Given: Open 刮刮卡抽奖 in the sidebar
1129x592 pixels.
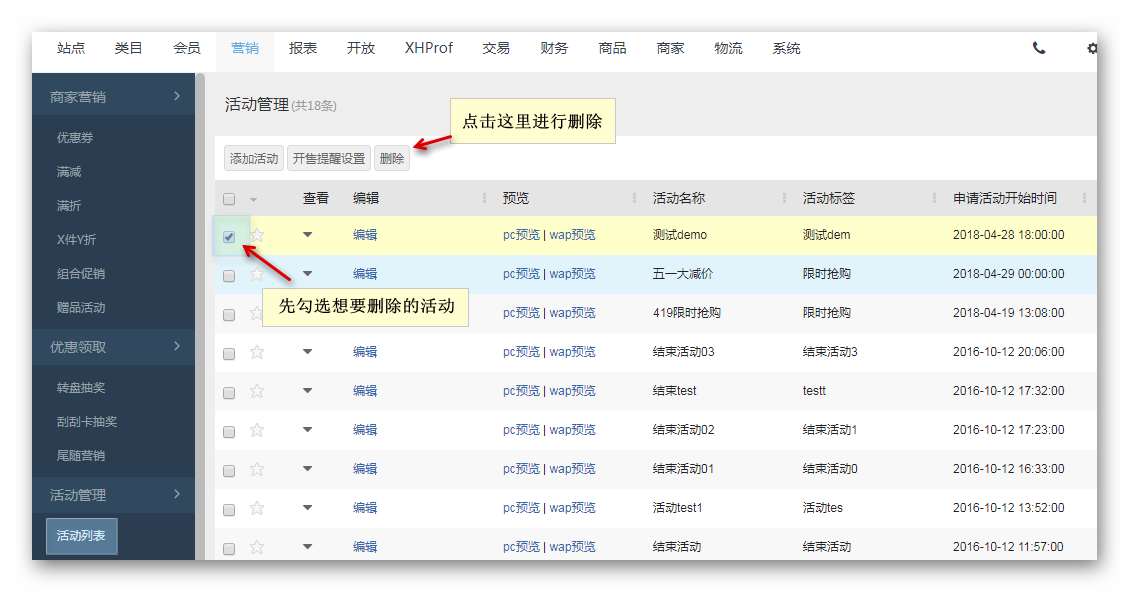Looking at the screenshot, I should [x=86, y=421].
